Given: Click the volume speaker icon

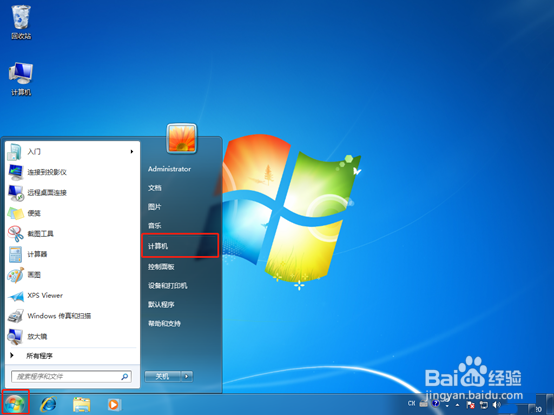Looking at the screenshot, I should [497, 404].
